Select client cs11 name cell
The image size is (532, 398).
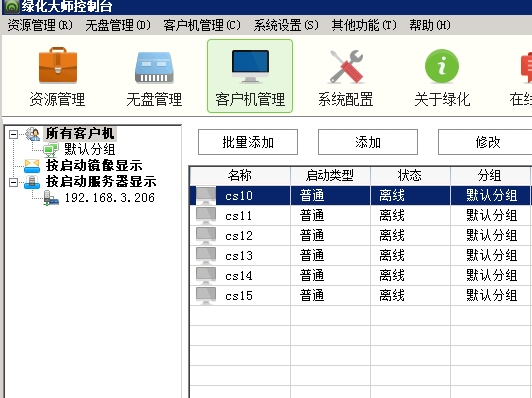point(239,216)
